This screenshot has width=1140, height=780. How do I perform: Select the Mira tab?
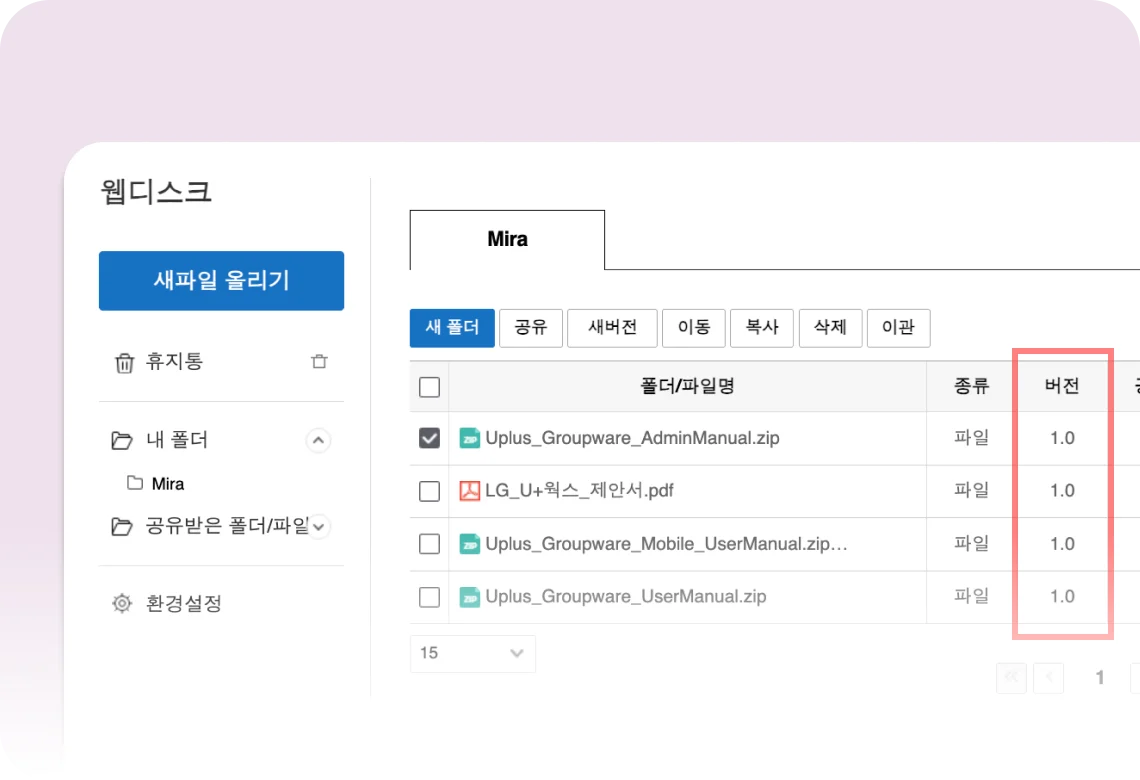[507, 240]
